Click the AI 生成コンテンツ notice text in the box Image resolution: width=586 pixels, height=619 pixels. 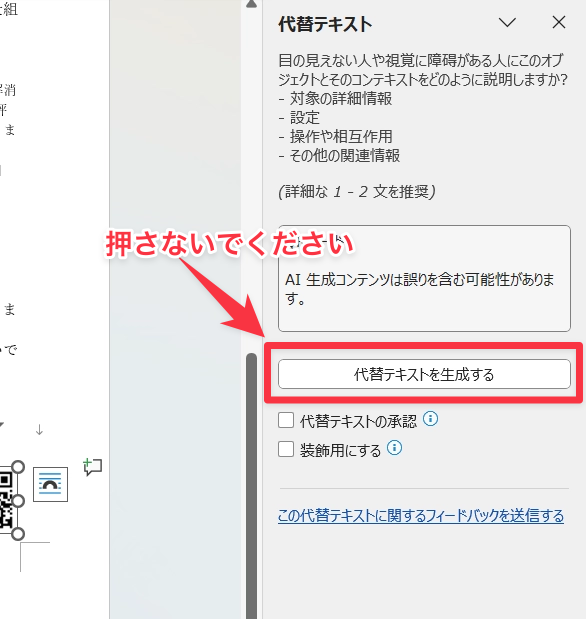point(419,289)
